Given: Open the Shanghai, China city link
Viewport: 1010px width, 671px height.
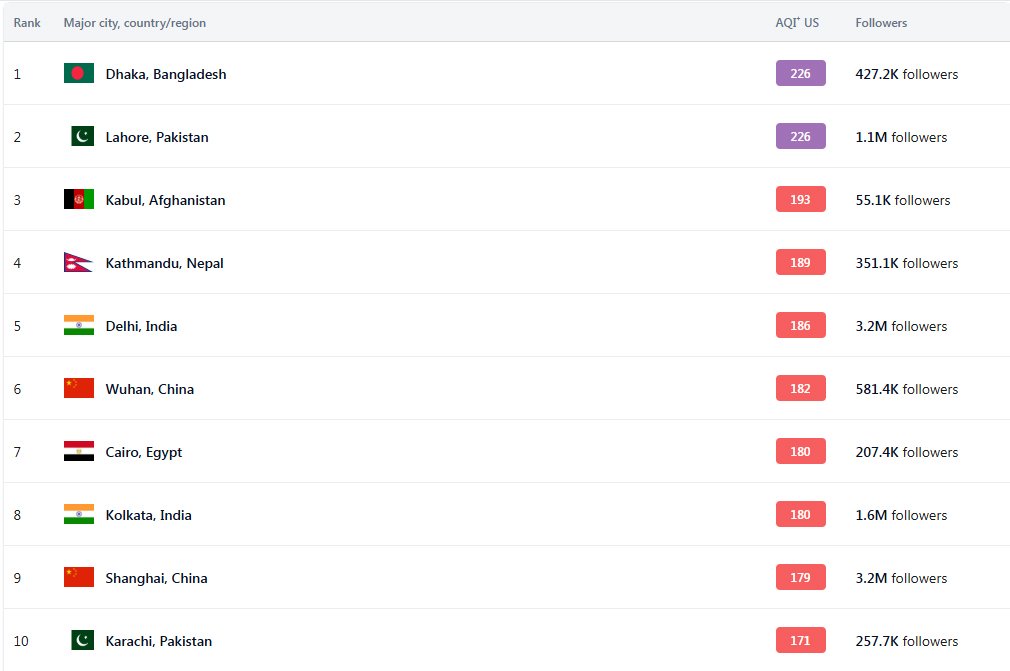Looking at the screenshot, I should click(x=156, y=578).
